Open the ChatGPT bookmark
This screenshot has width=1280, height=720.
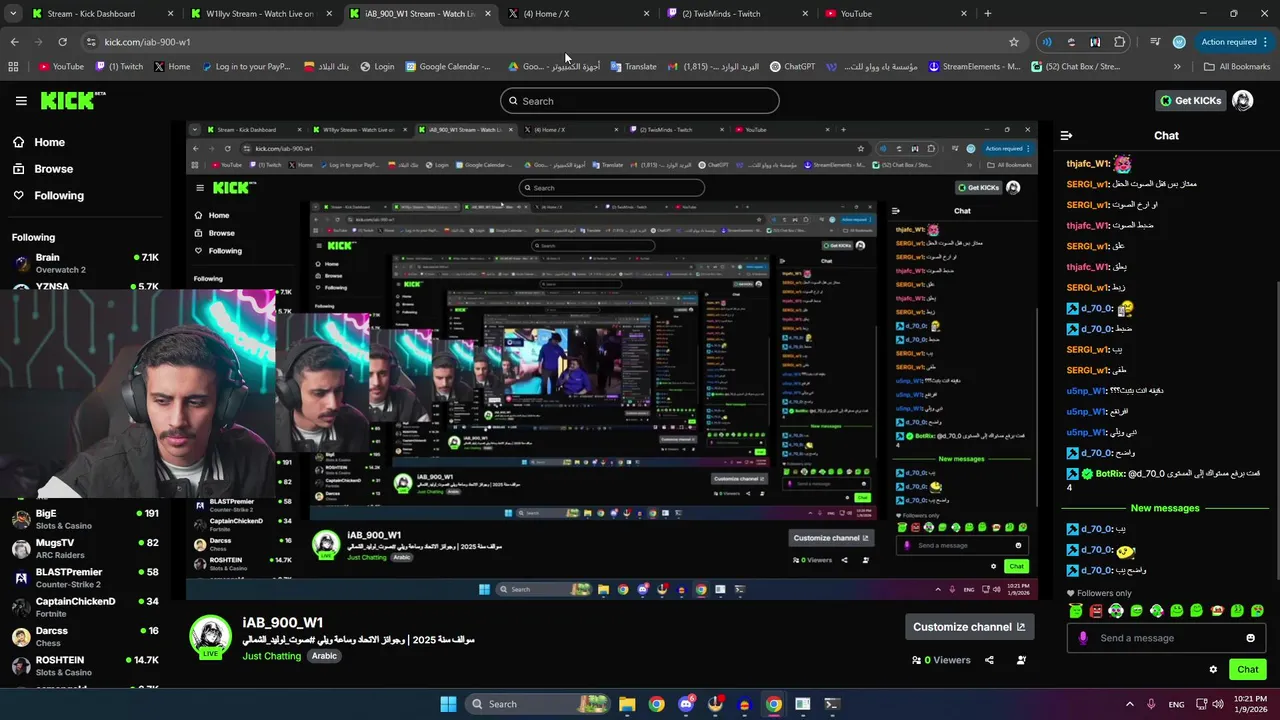[x=792, y=67]
